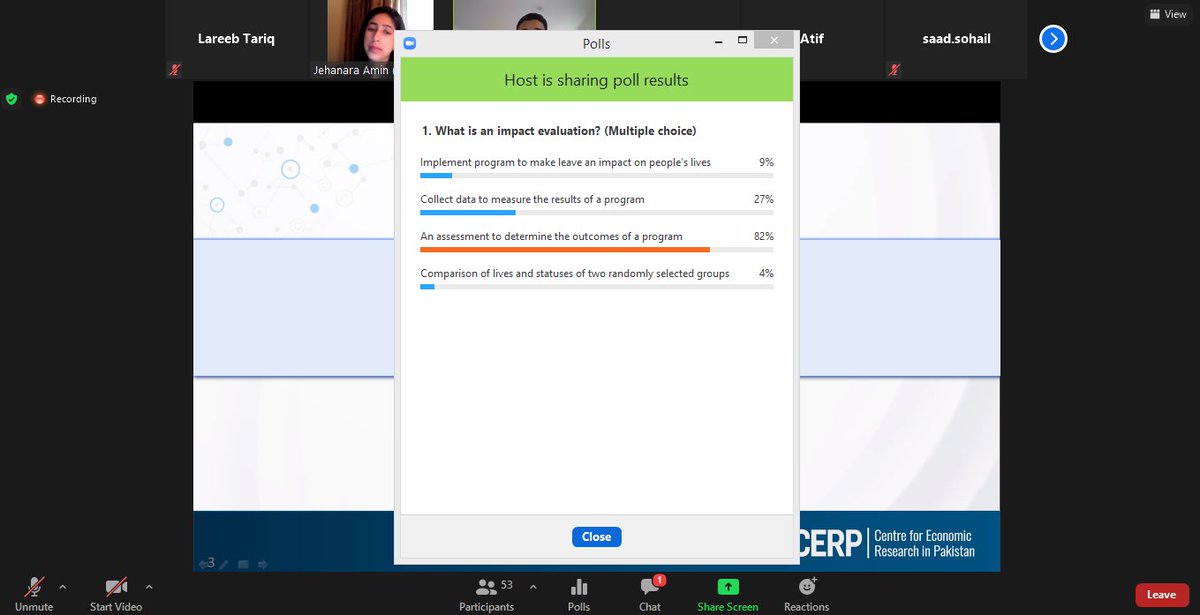Select 'Collect data to measure the results' option
The image size is (1200, 615).
coord(532,199)
